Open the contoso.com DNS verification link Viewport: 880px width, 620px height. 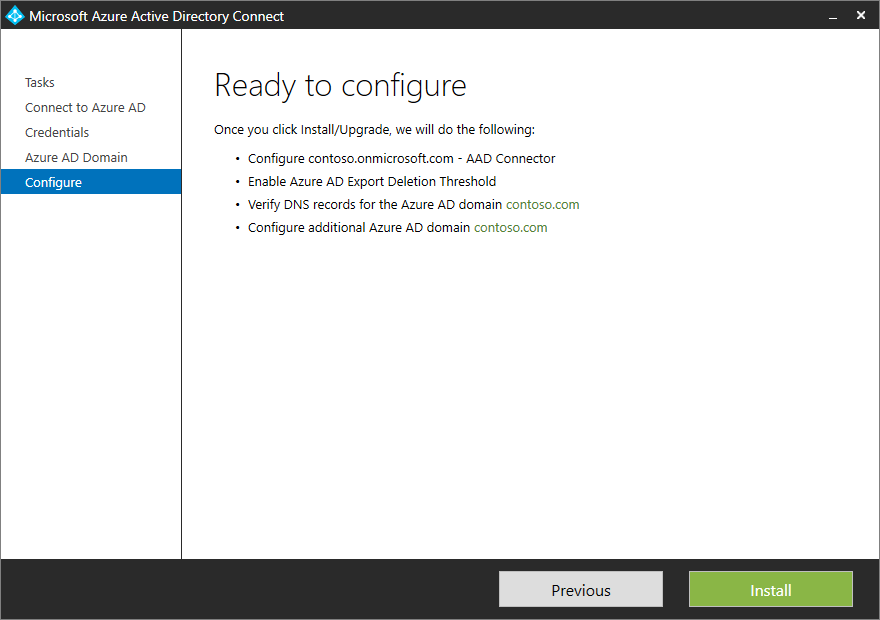(x=543, y=204)
